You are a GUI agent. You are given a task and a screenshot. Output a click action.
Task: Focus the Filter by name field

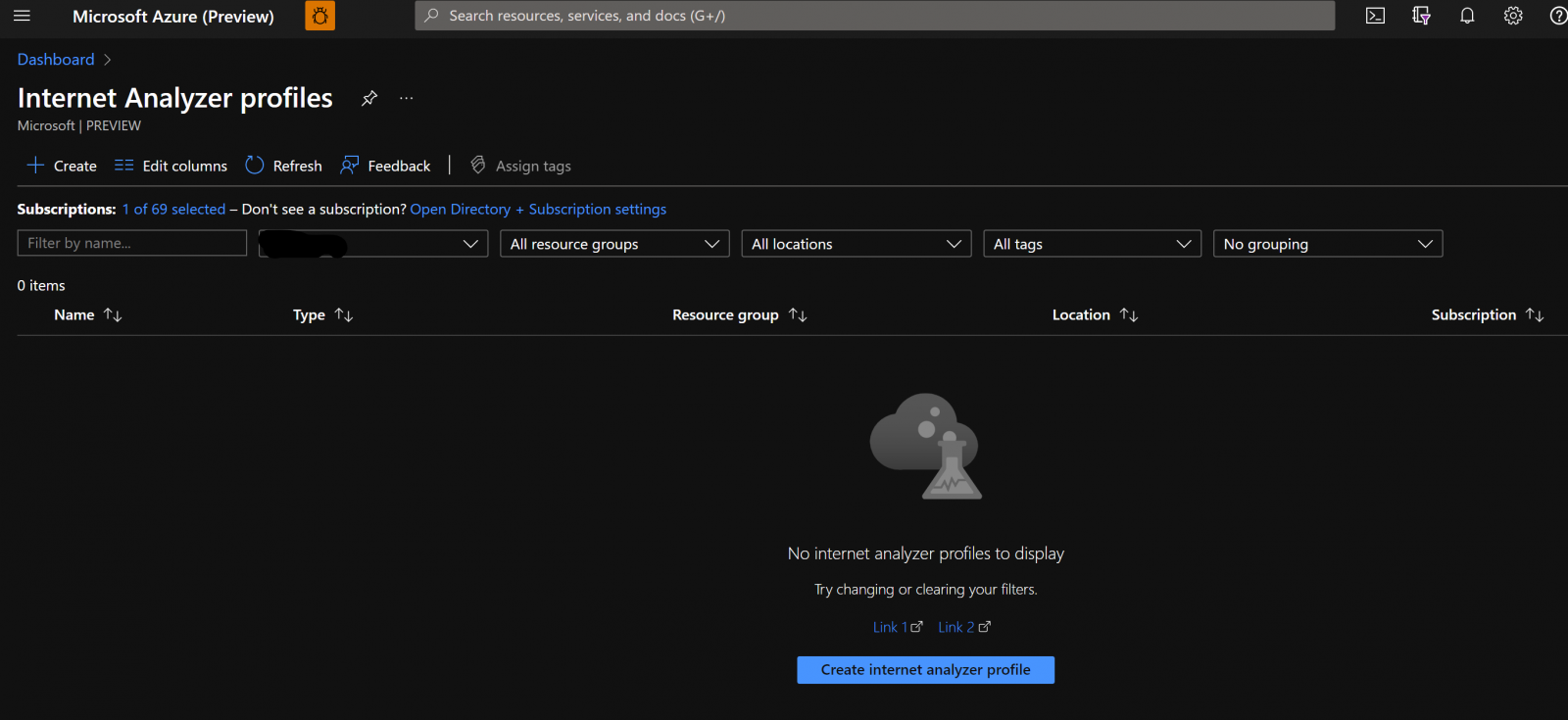131,243
